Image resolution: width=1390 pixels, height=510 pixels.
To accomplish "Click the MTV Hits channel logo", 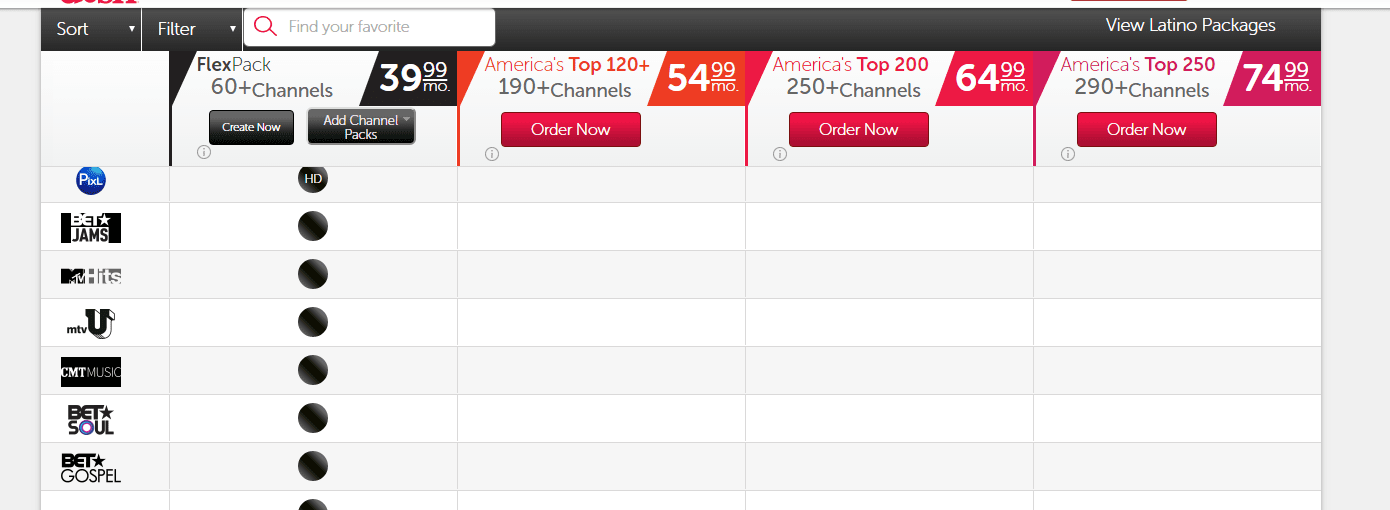I will pyautogui.click(x=91, y=276).
